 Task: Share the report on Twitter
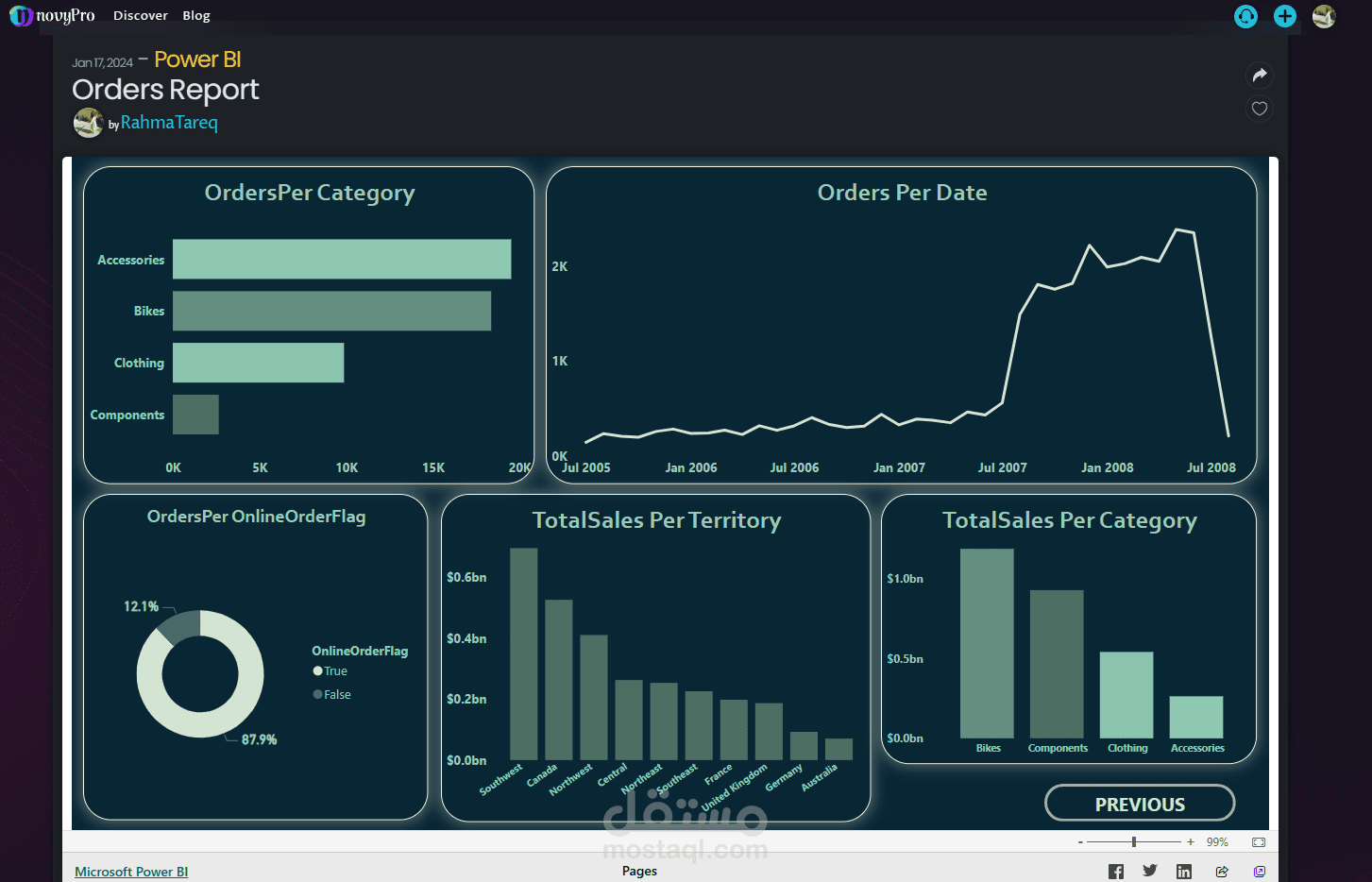pyautogui.click(x=1150, y=871)
